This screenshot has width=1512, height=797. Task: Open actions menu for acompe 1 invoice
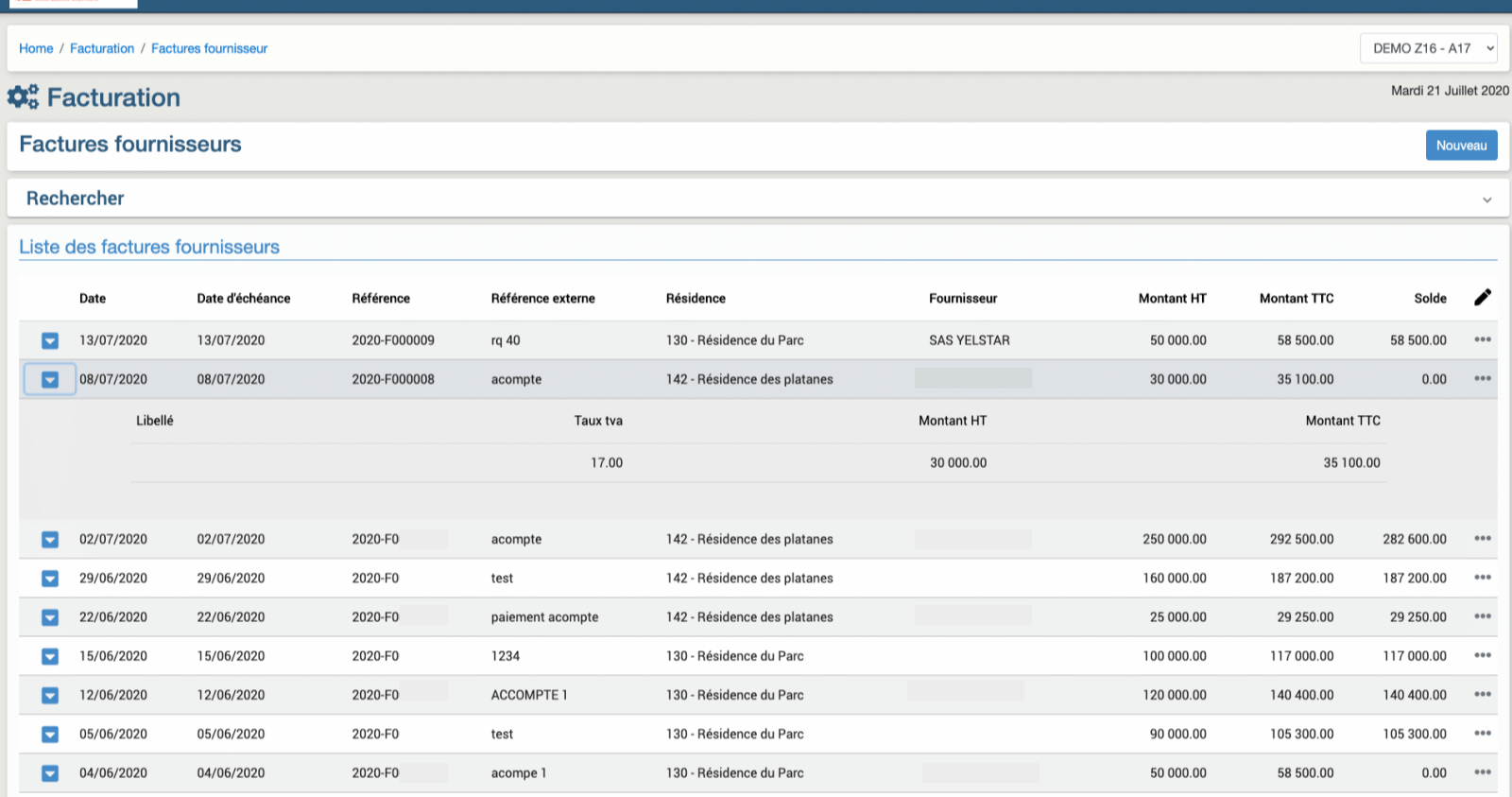1482,772
